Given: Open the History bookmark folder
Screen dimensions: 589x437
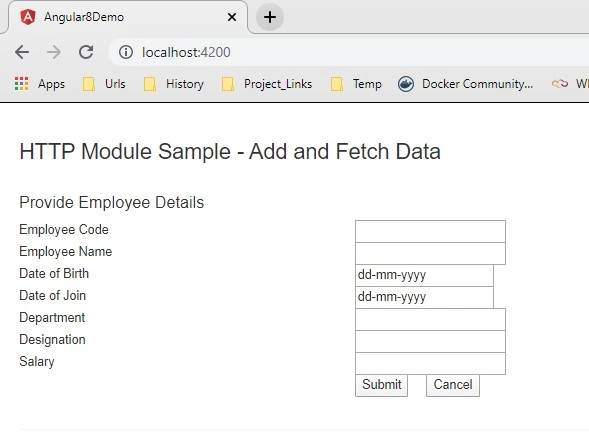Looking at the screenshot, I should click(174, 83).
